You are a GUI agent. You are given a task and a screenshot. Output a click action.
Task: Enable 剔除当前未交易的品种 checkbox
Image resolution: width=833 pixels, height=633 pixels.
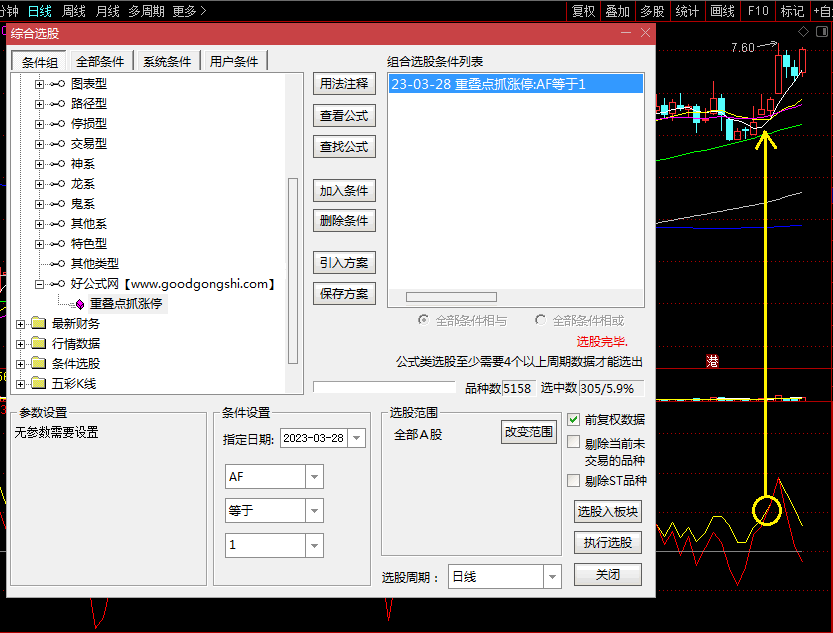pyautogui.click(x=573, y=442)
